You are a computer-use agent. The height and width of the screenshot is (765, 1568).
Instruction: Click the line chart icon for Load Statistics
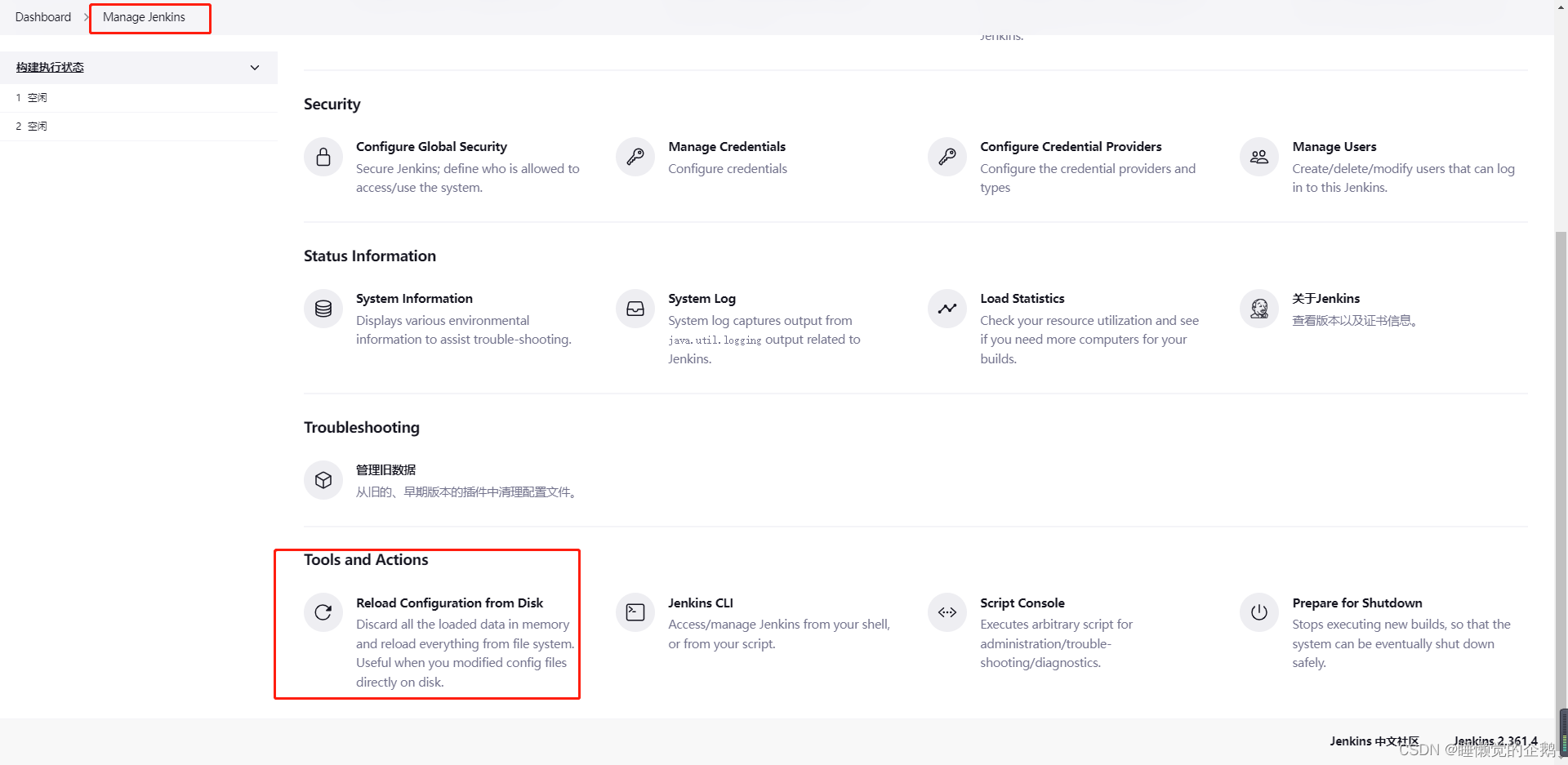(947, 309)
